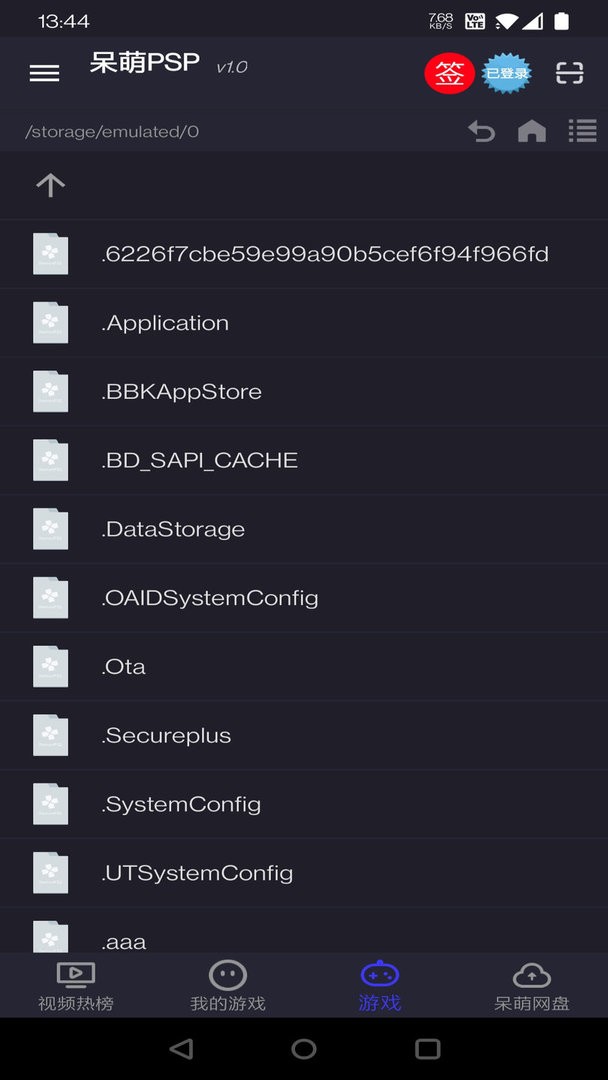The image size is (608, 1080).
Task: Open the 呆萌网盘 cloud tab
Action: coord(532,985)
